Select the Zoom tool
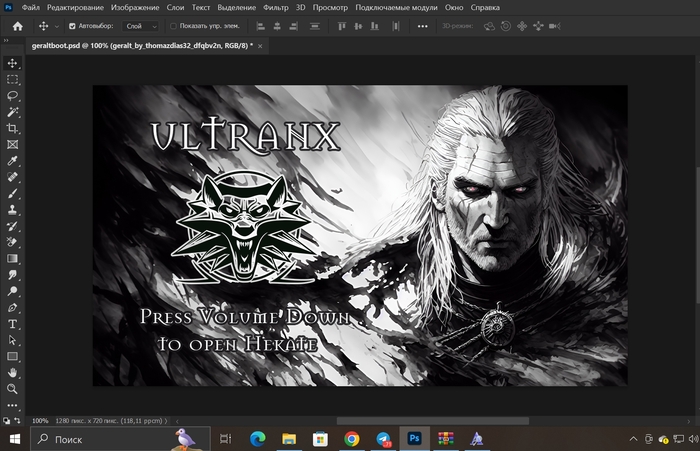The width and height of the screenshot is (700, 451). click(13, 388)
